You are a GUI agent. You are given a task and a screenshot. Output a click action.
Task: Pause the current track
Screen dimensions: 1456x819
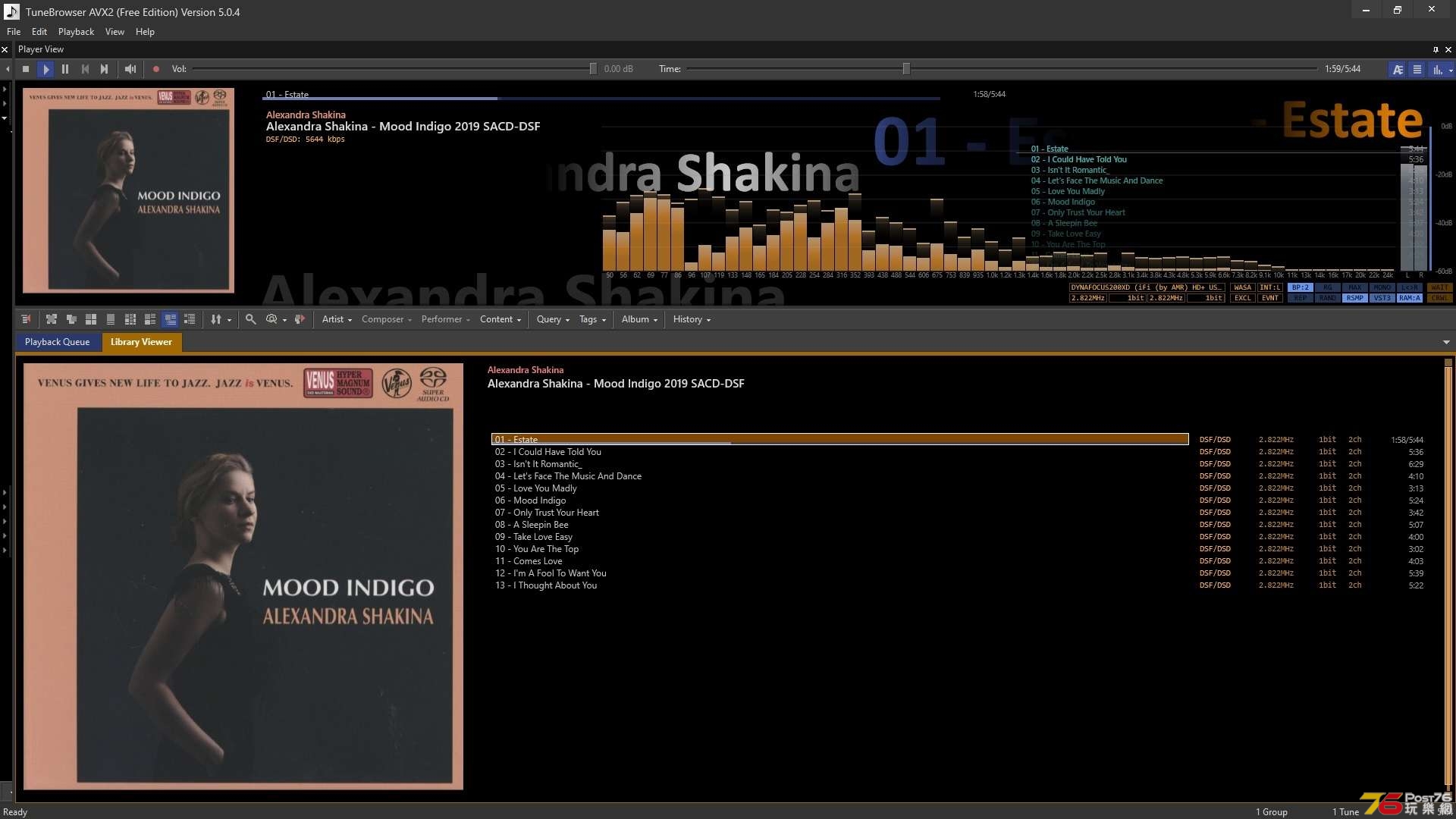[65, 69]
